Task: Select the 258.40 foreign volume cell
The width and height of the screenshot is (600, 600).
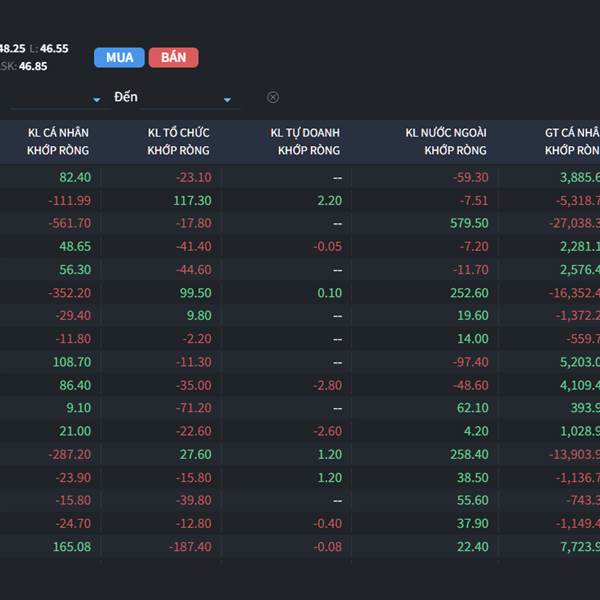Action: 469,454
